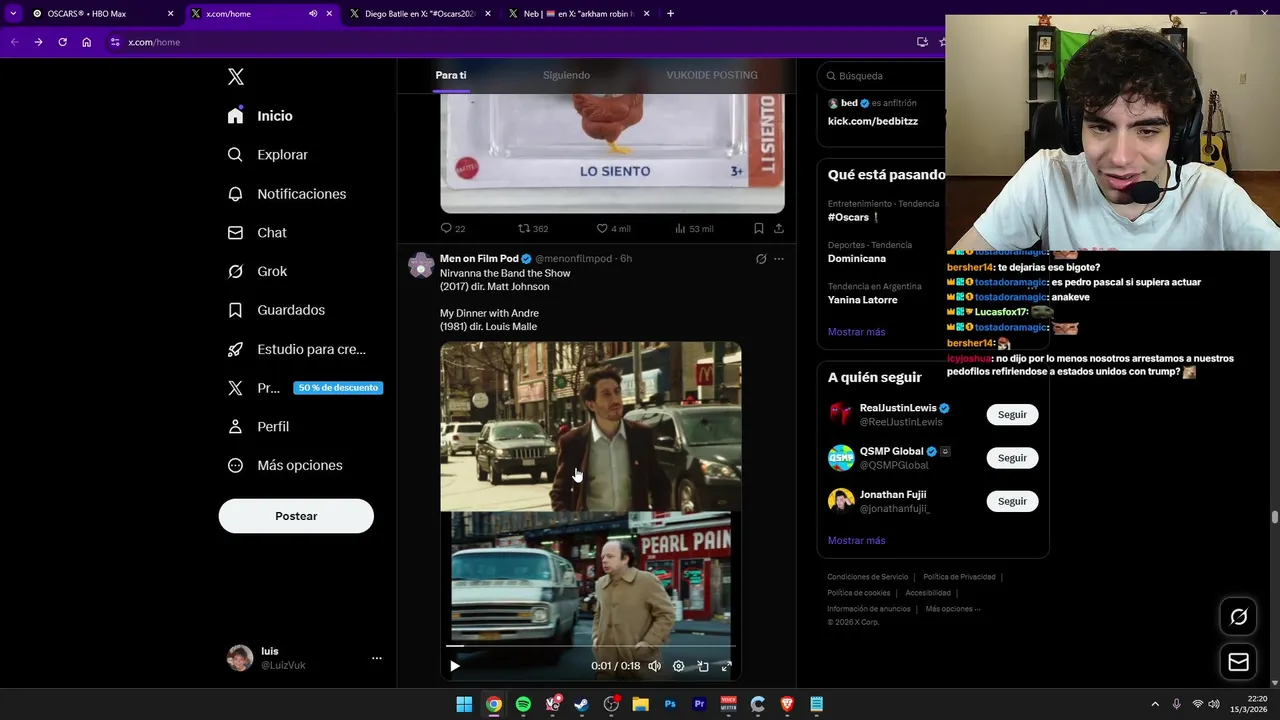Open Steam from the taskbar
The image size is (1280, 720).
582,704
